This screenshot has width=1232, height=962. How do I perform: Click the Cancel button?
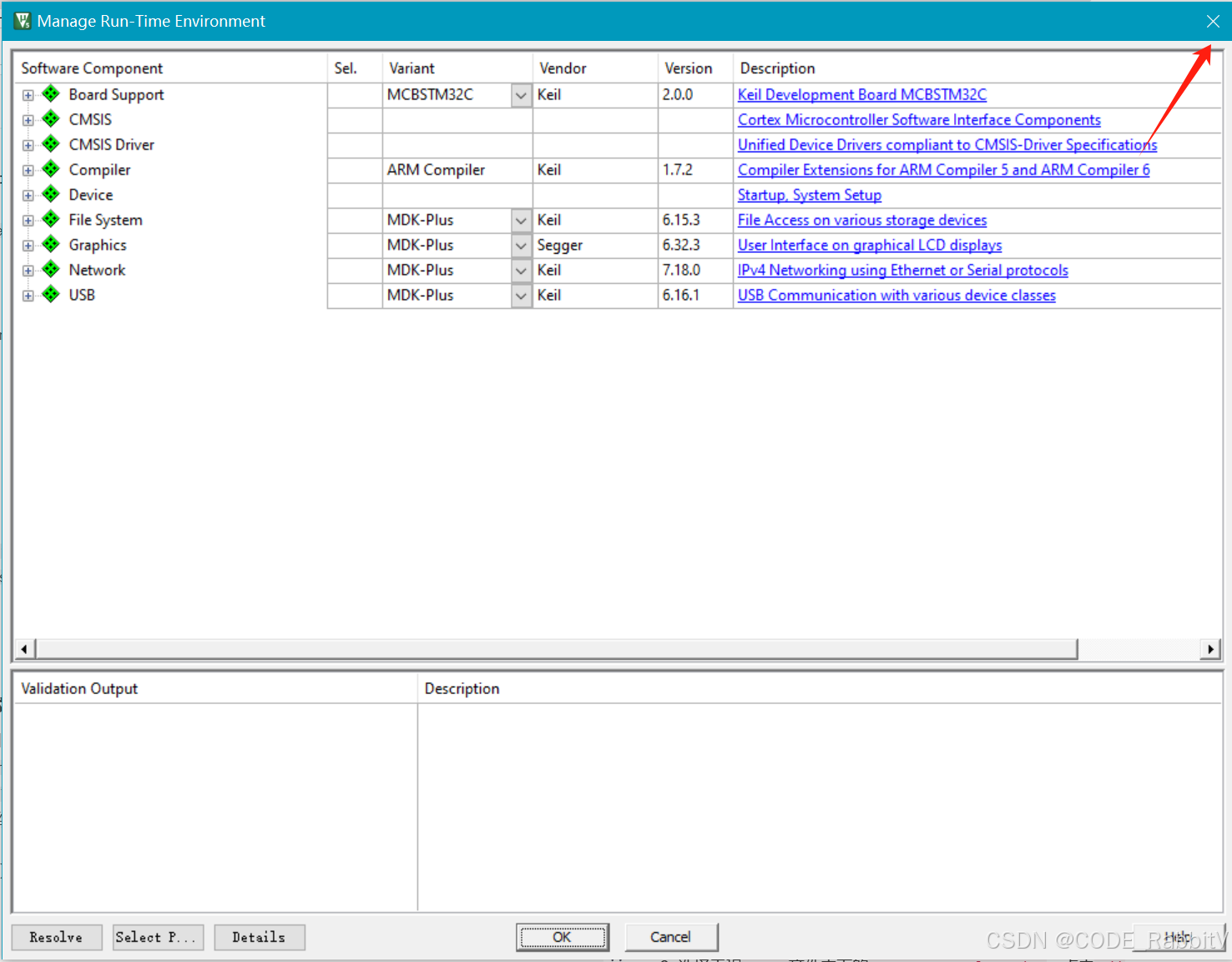click(x=671, y=937)
